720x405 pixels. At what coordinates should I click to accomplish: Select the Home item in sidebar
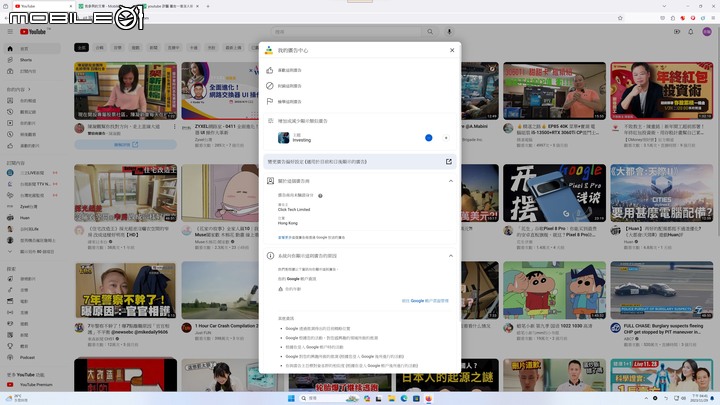pos(32,48)
